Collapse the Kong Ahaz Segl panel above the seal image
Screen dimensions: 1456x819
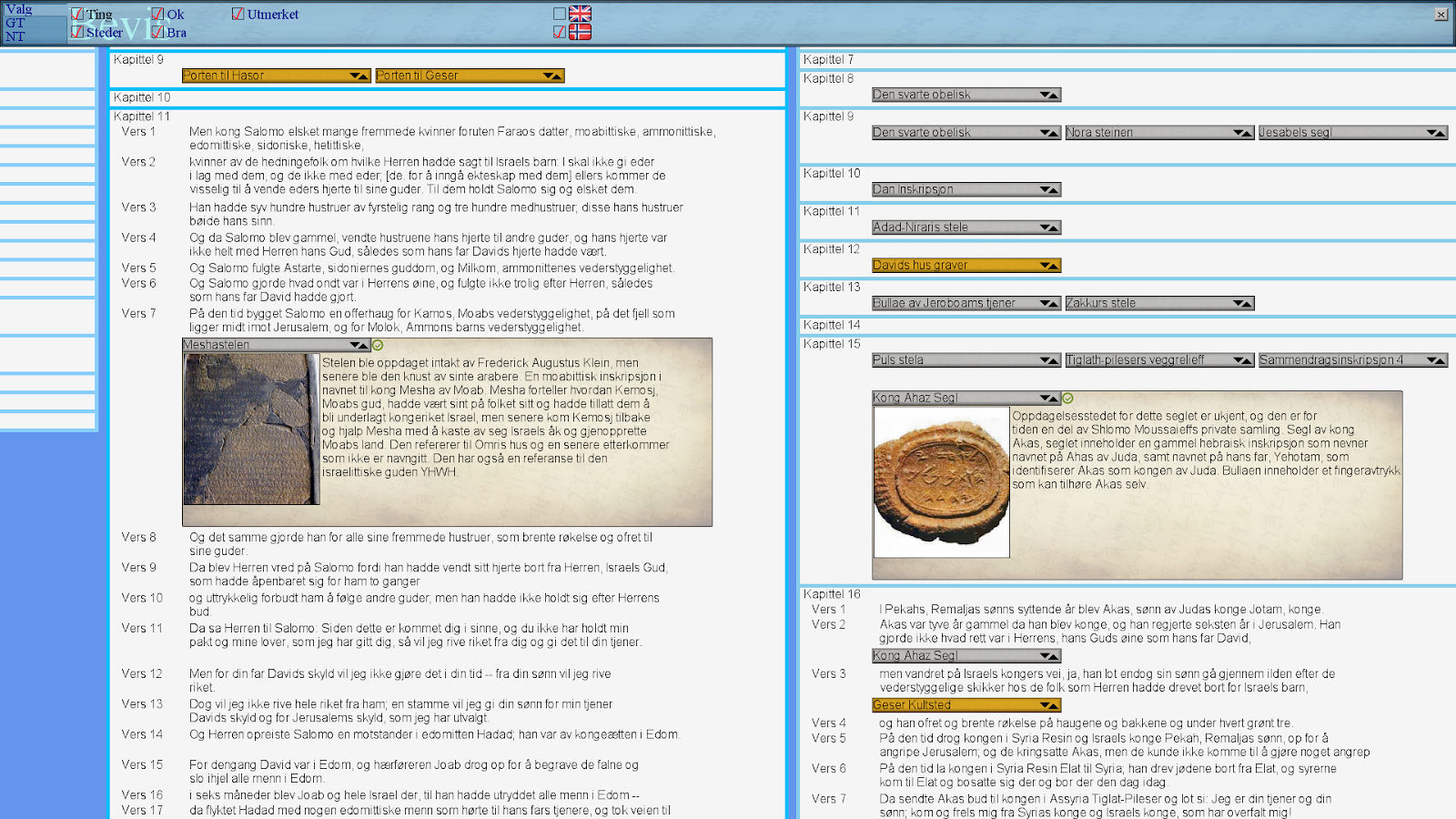[x=966, y=398]
